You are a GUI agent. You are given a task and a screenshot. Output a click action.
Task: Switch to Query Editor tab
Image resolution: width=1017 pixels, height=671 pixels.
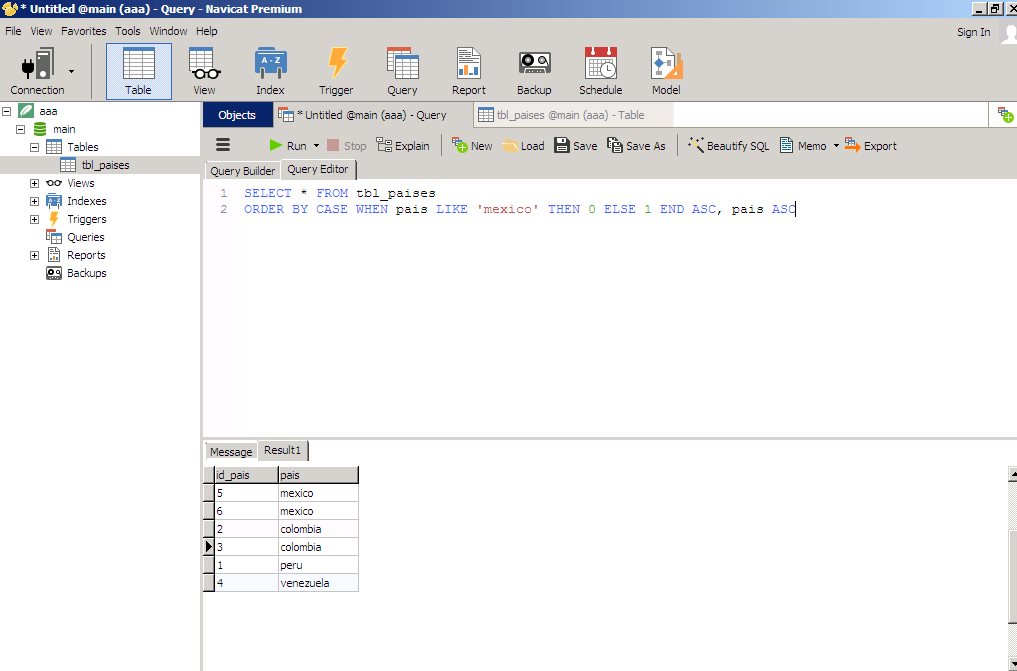(318, 169)
